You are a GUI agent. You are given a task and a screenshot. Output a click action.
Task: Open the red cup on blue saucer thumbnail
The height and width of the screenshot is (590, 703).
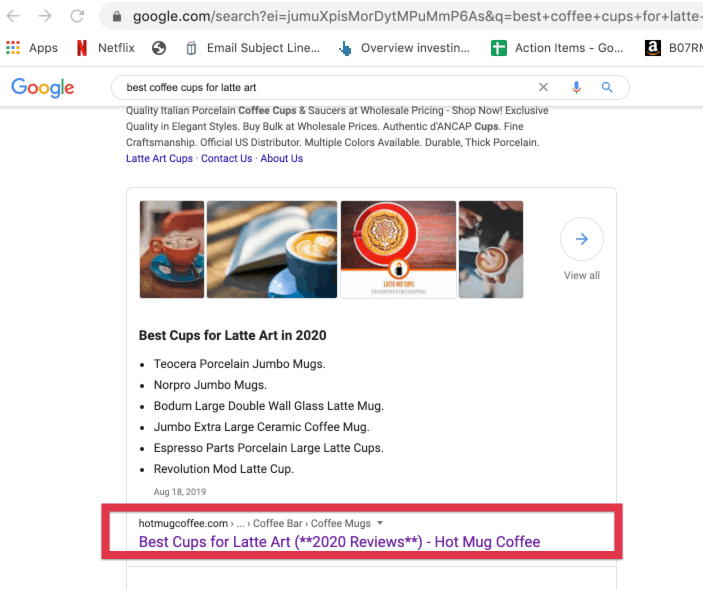pyautogui.click(x=172, y=249)
